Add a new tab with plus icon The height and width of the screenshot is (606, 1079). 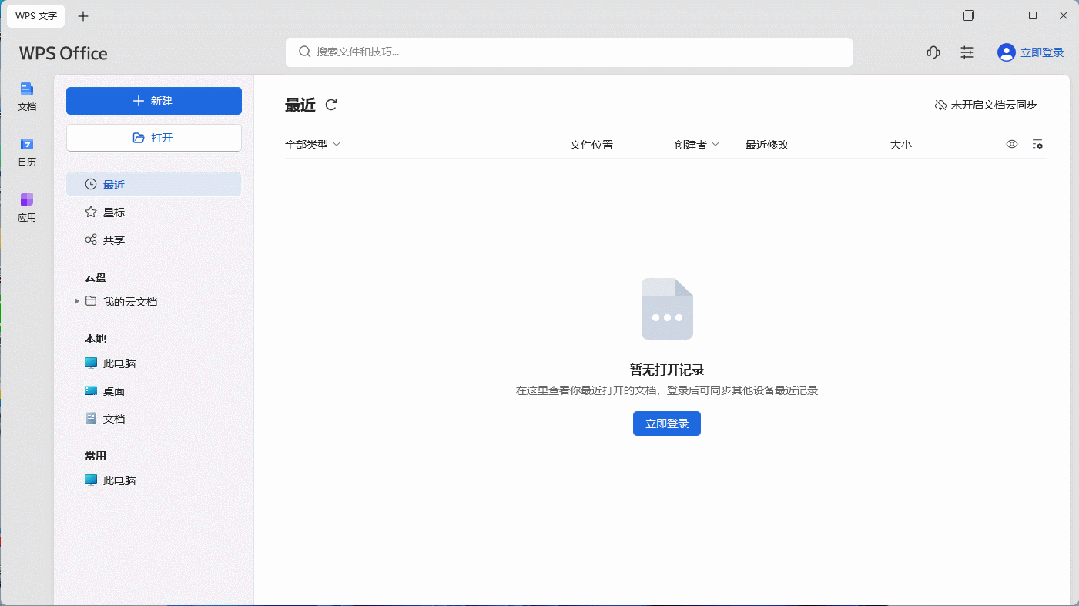click(83, 16)
